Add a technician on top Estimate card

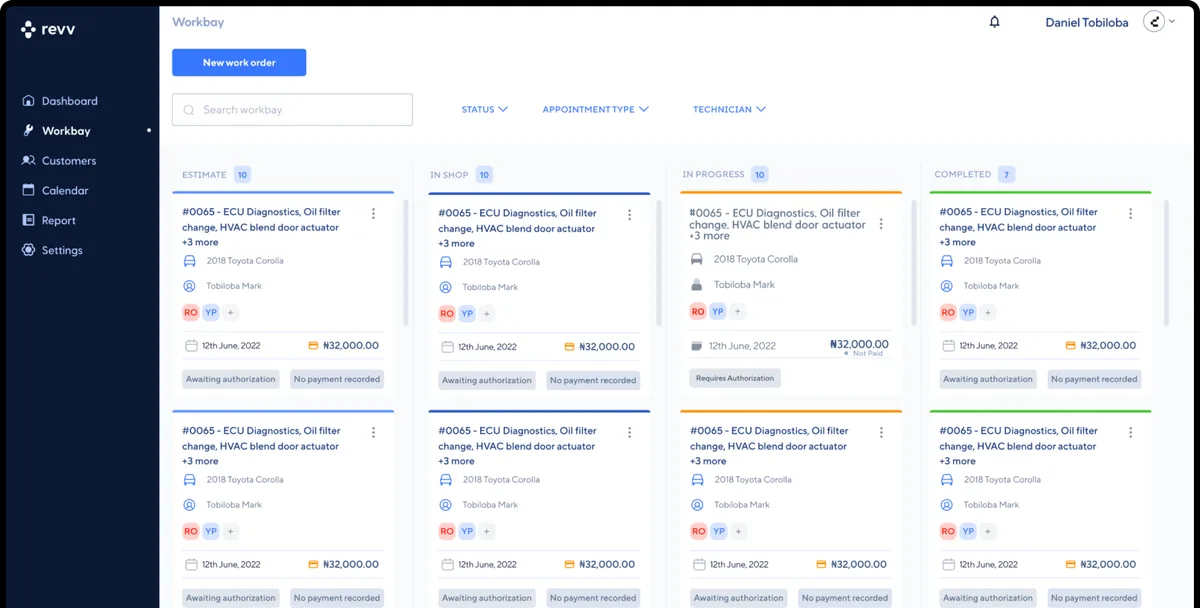click(x=230, y=313)
